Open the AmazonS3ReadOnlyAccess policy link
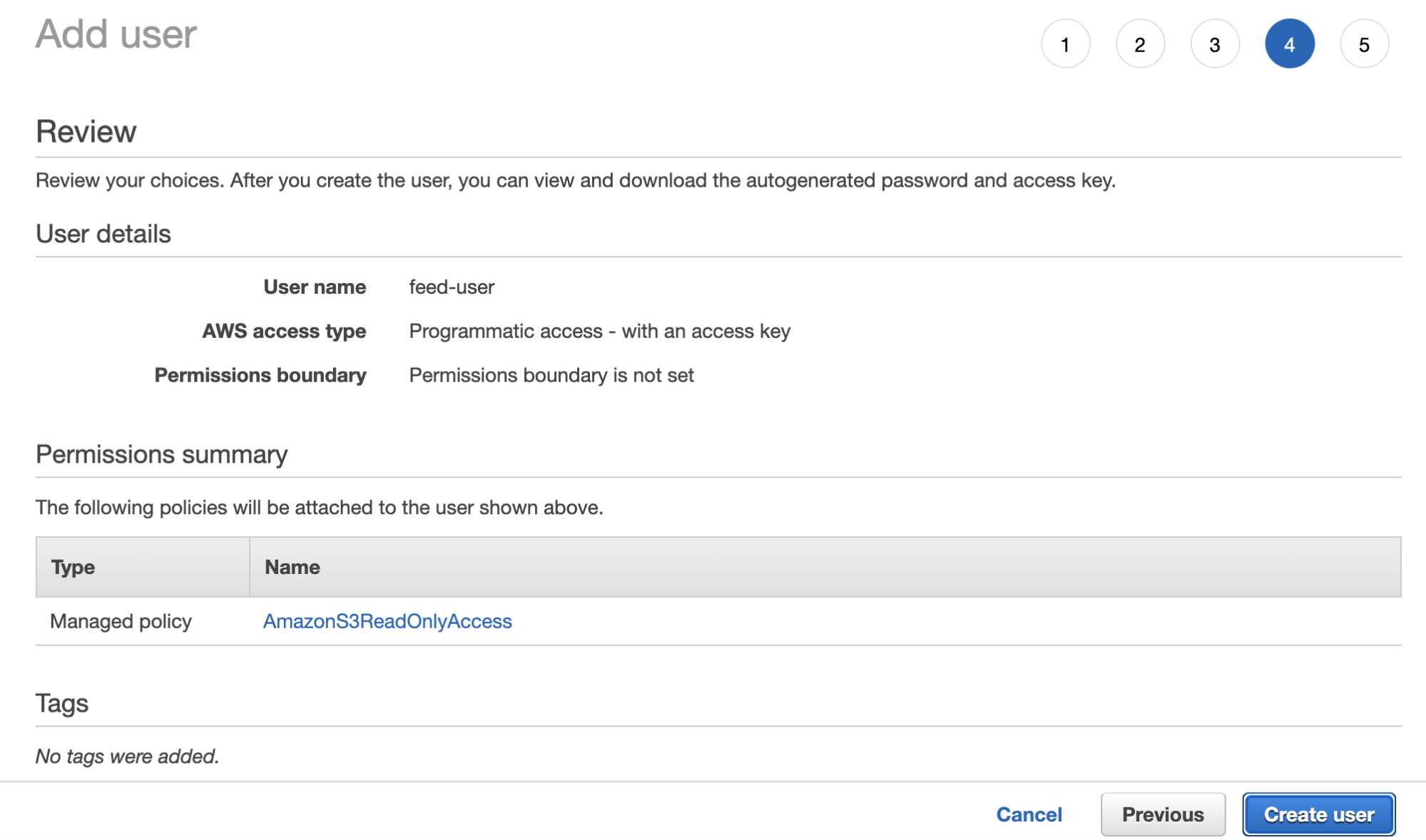The height and width of the screenshot is (840, 1426). point(387,621)
